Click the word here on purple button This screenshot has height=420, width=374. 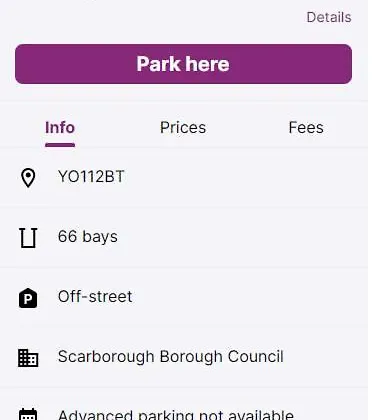point(207,64)
